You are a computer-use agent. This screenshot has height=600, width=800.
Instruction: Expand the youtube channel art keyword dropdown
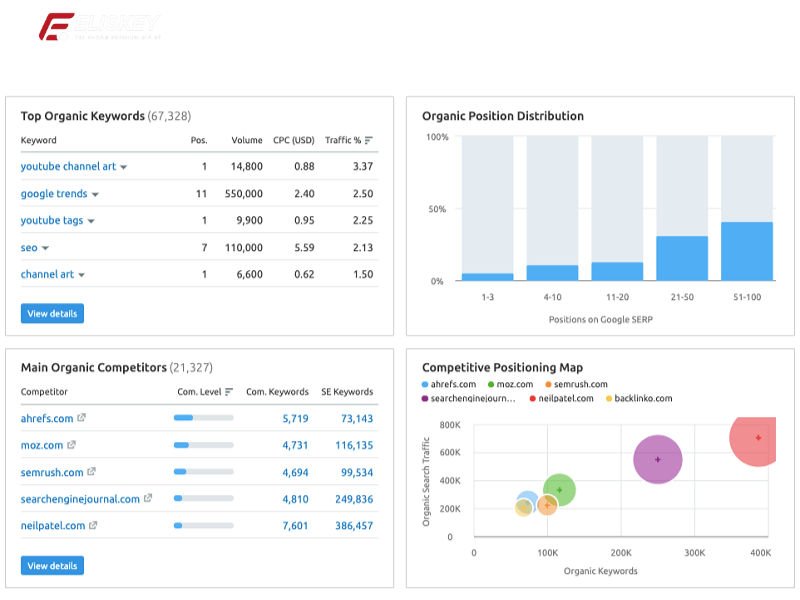point(123,166)
